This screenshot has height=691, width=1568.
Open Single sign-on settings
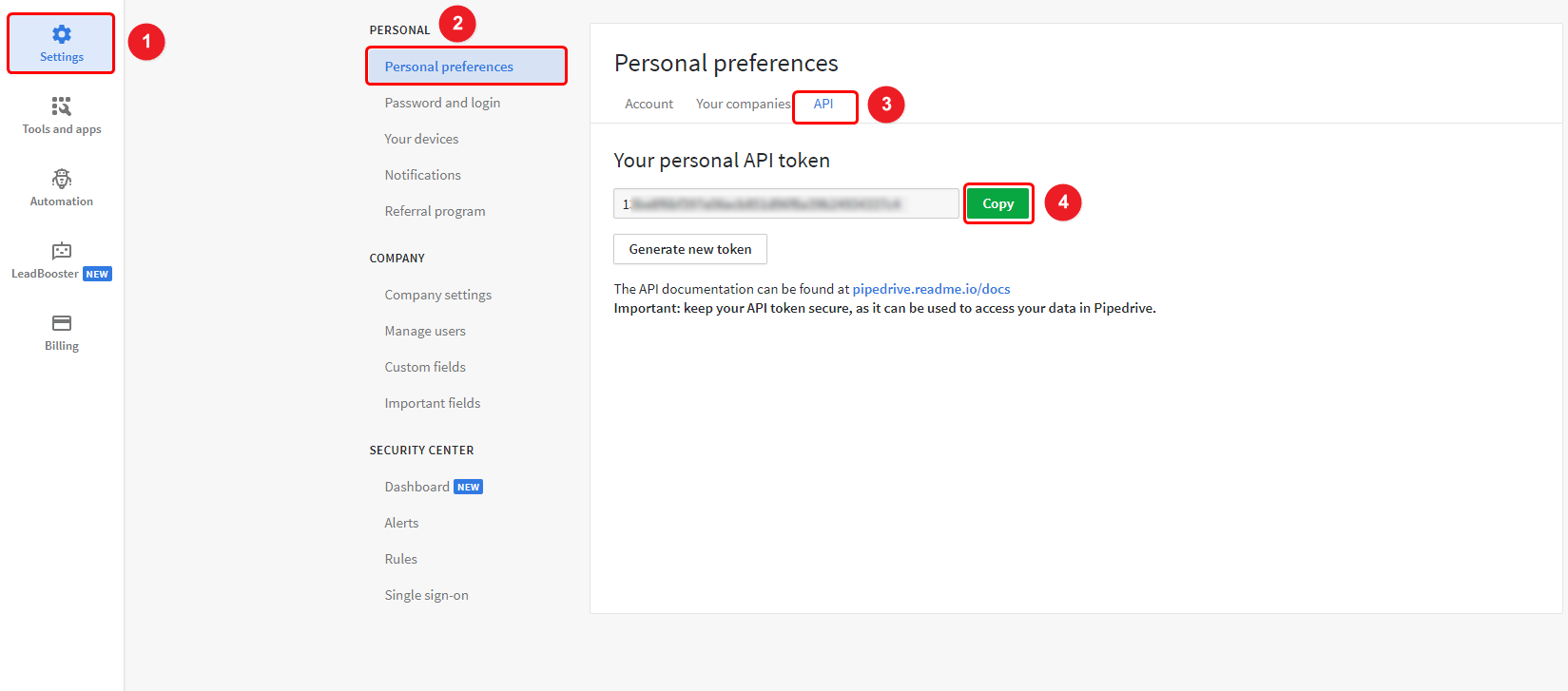(426, 595)
